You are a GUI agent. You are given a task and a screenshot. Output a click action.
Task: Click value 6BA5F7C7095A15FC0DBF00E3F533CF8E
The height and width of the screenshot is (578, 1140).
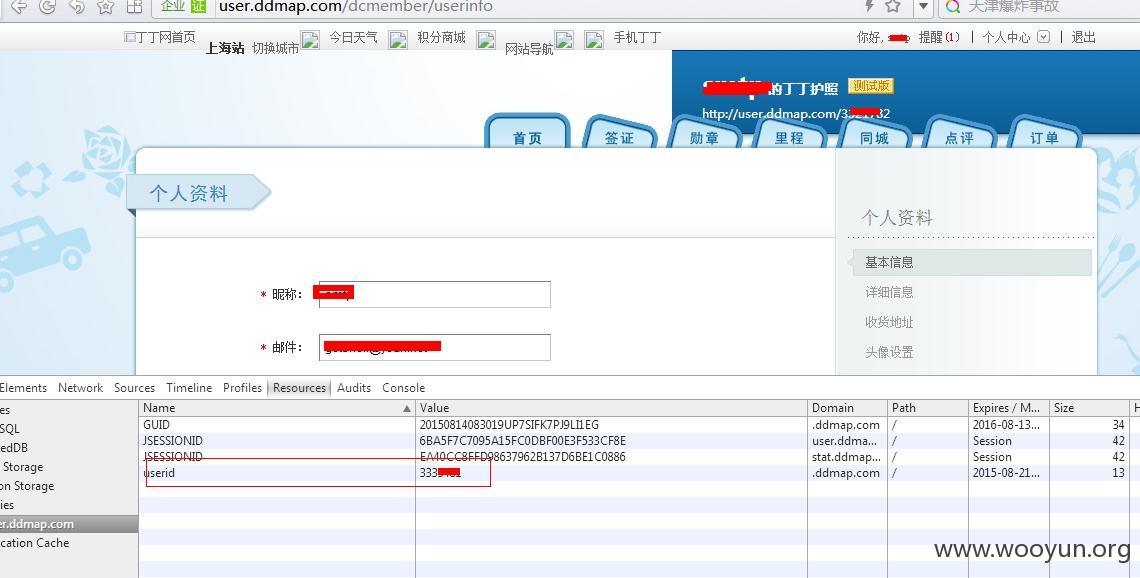(x=523, y=441)
